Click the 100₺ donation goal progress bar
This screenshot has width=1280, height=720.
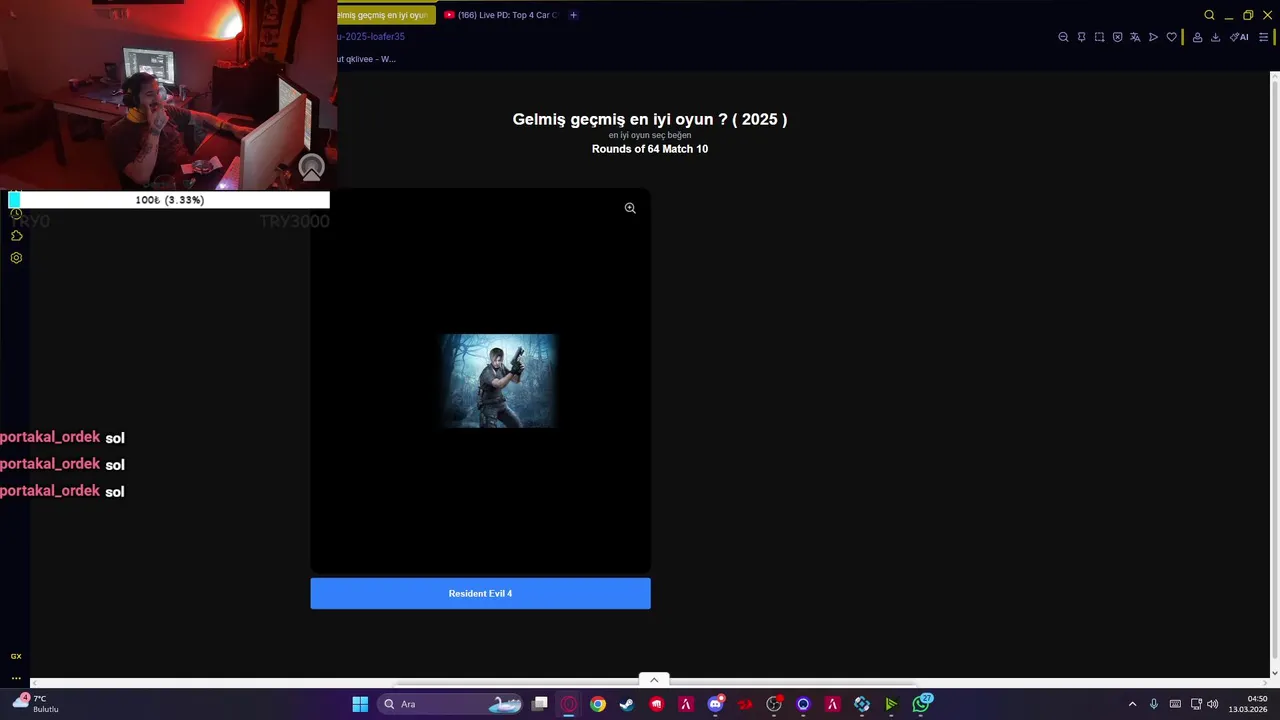pyautogui.click(x=169, y=200)
